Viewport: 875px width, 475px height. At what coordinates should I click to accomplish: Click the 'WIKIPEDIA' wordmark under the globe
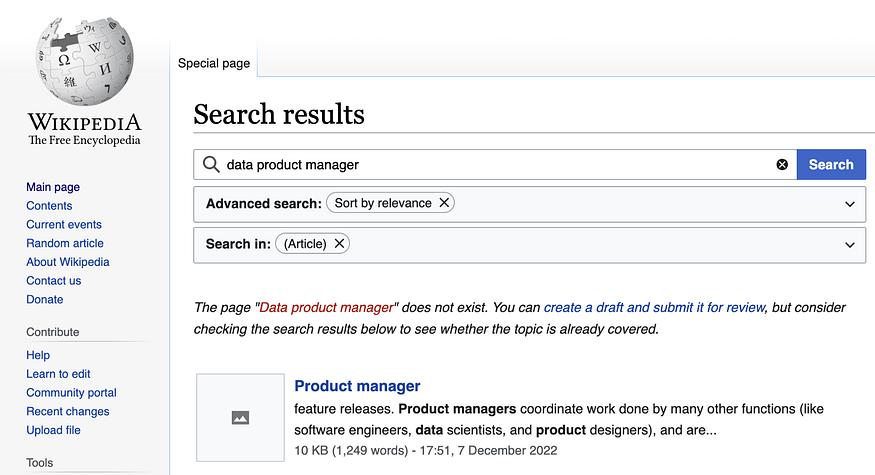pos(85,122)
